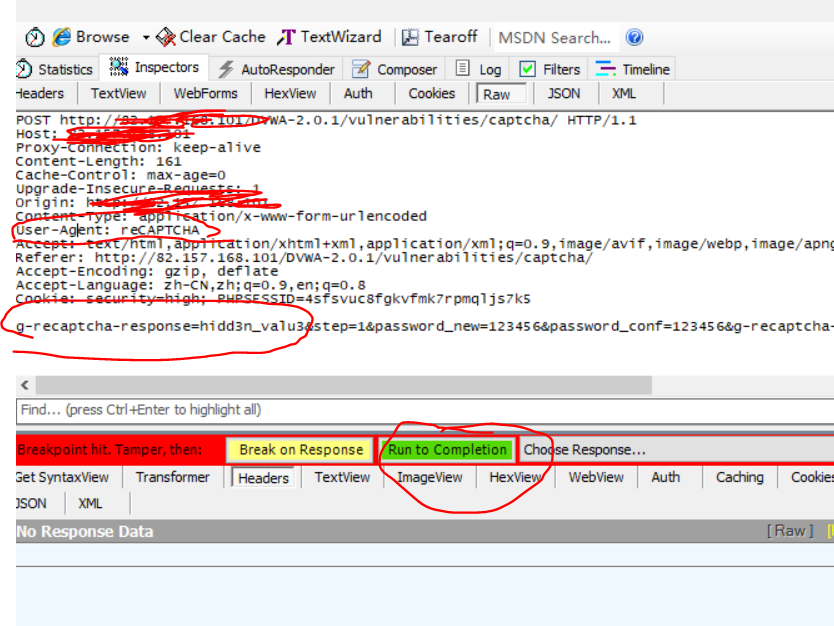Open the Get SyntaxView tab
Screen dimensions: 834x626
tap(62, 478)
